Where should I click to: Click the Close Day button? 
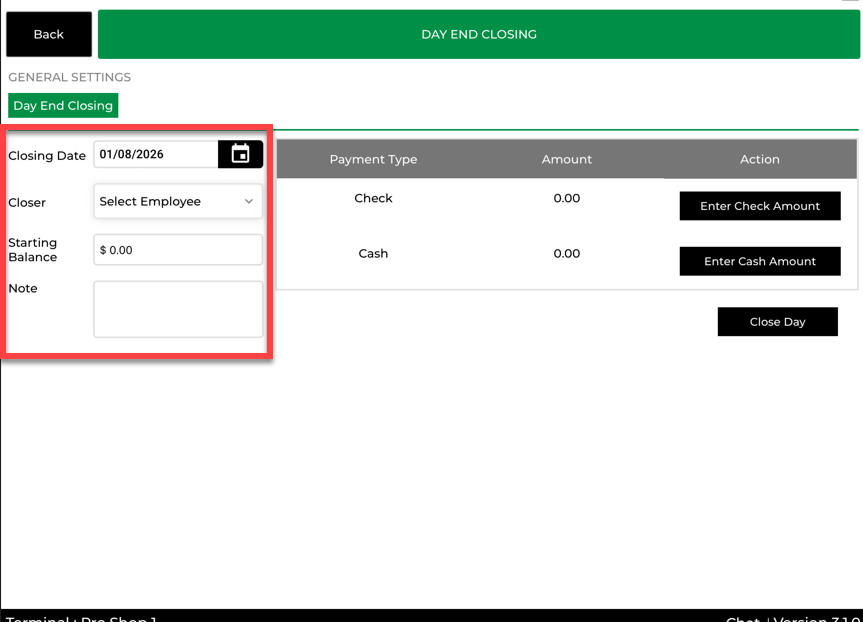[x=777, y=322]
